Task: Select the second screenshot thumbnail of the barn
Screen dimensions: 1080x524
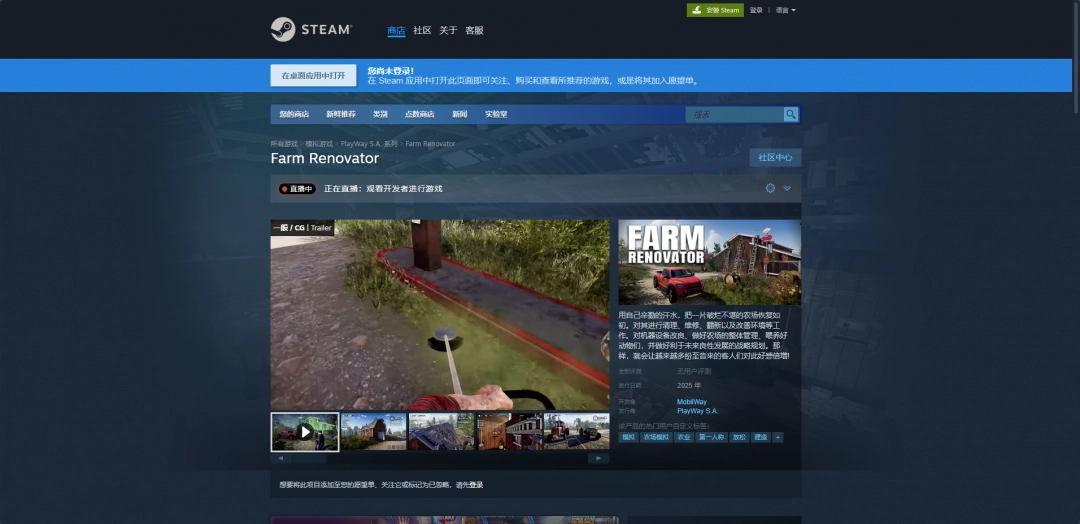Action: (373, 432)
